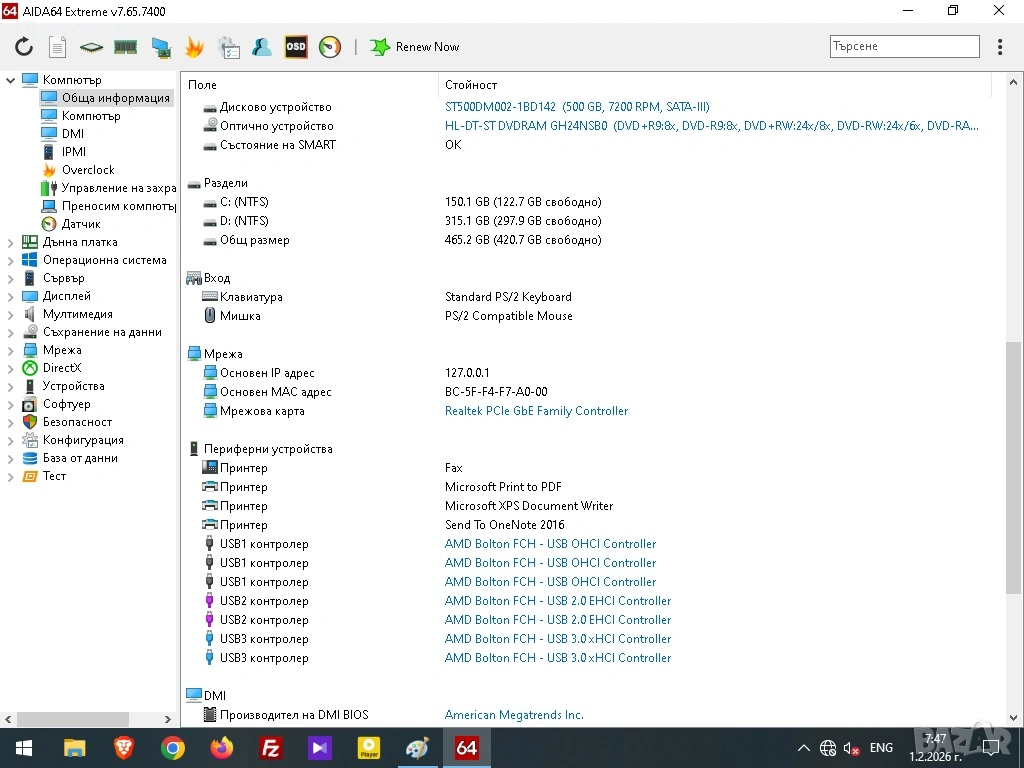Collapse the Компютър root tree node
The image size is (1024, 768).
click(x=11, y=80)
